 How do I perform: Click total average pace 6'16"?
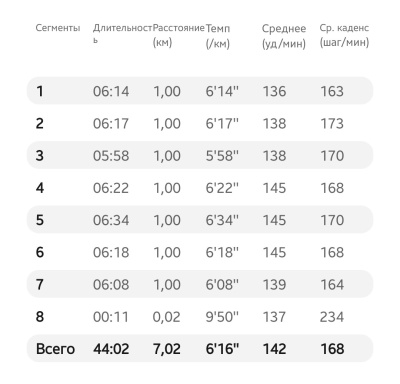222,349
